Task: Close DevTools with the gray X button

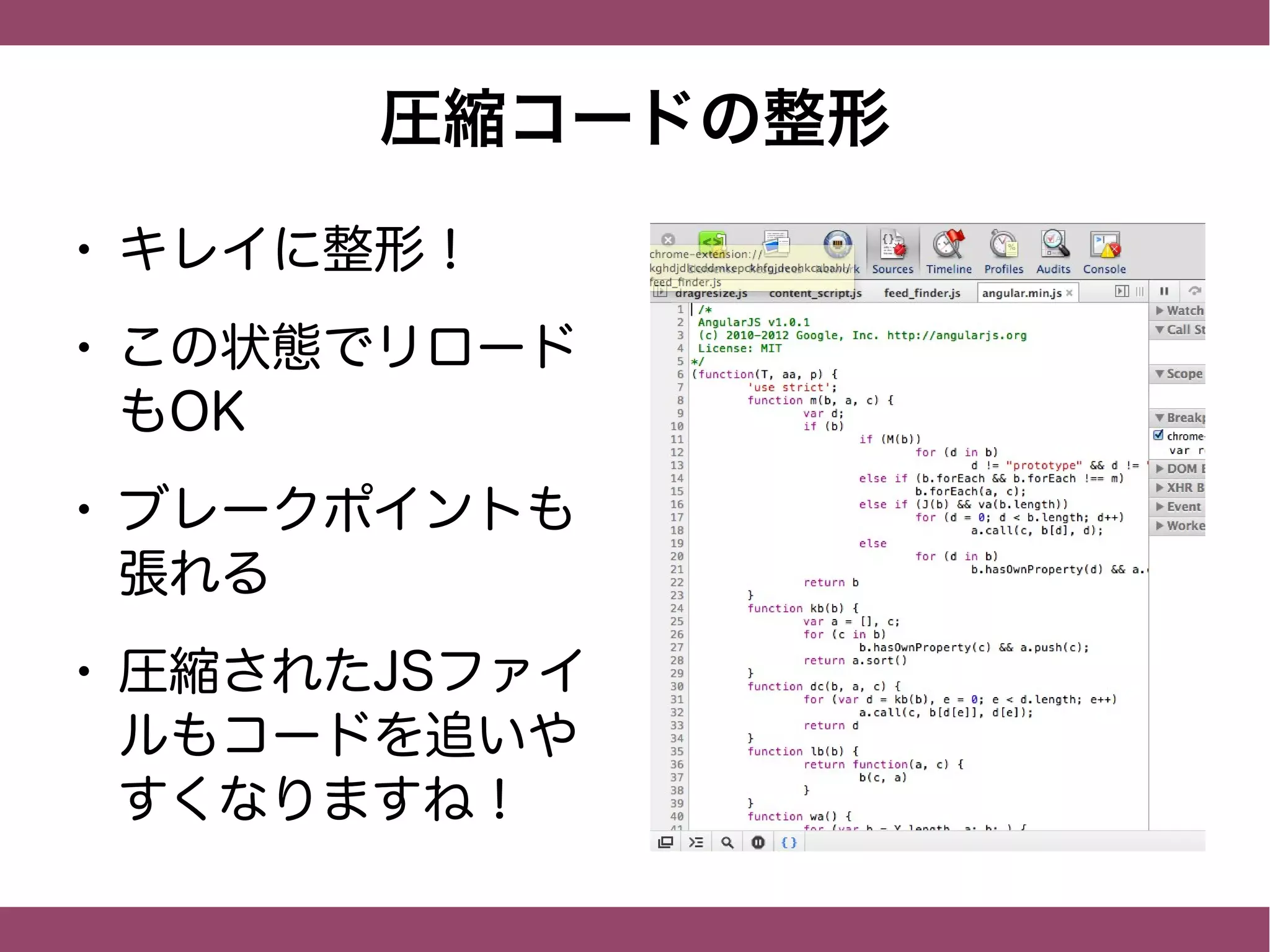Action: (x=668, y=239)
